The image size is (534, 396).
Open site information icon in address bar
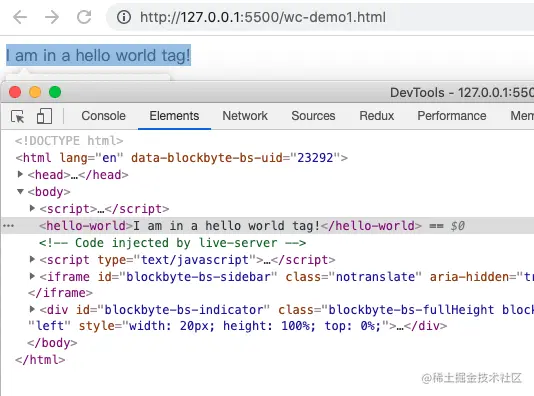[x=124, y=17]
